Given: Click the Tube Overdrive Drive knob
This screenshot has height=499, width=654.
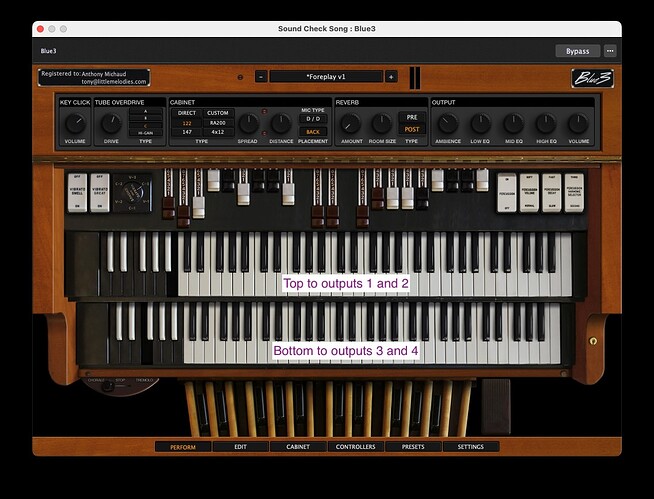Looking at the screenshot, I should (x=111, y=123).
